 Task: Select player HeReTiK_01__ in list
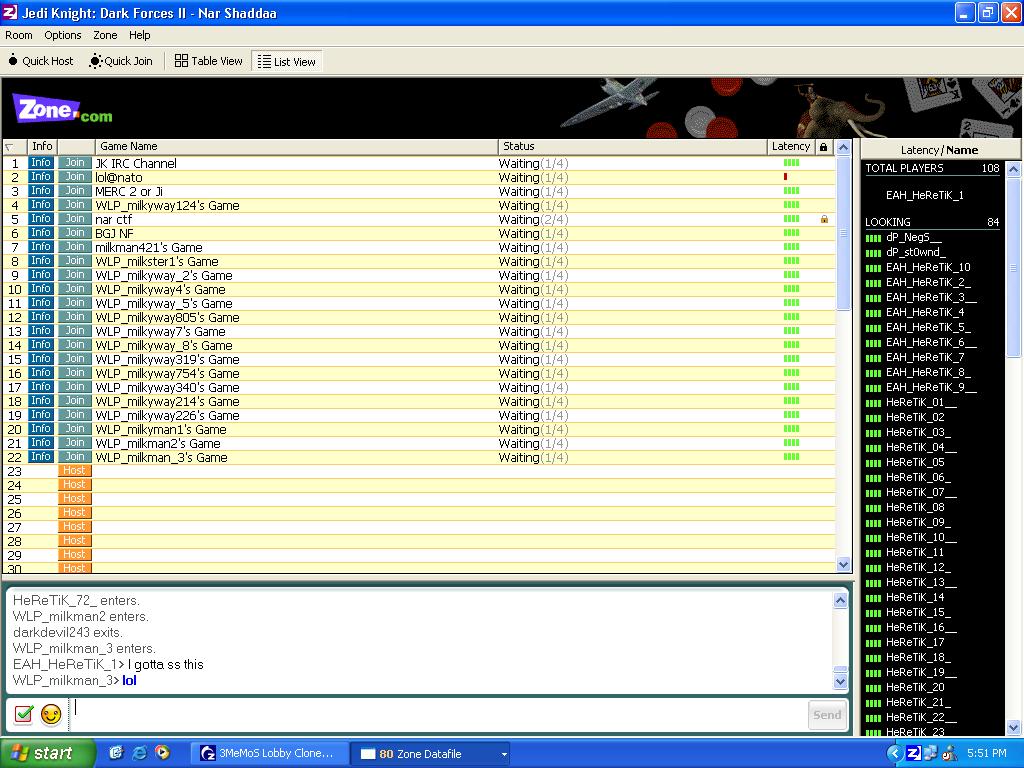click(x=921, y=402)
